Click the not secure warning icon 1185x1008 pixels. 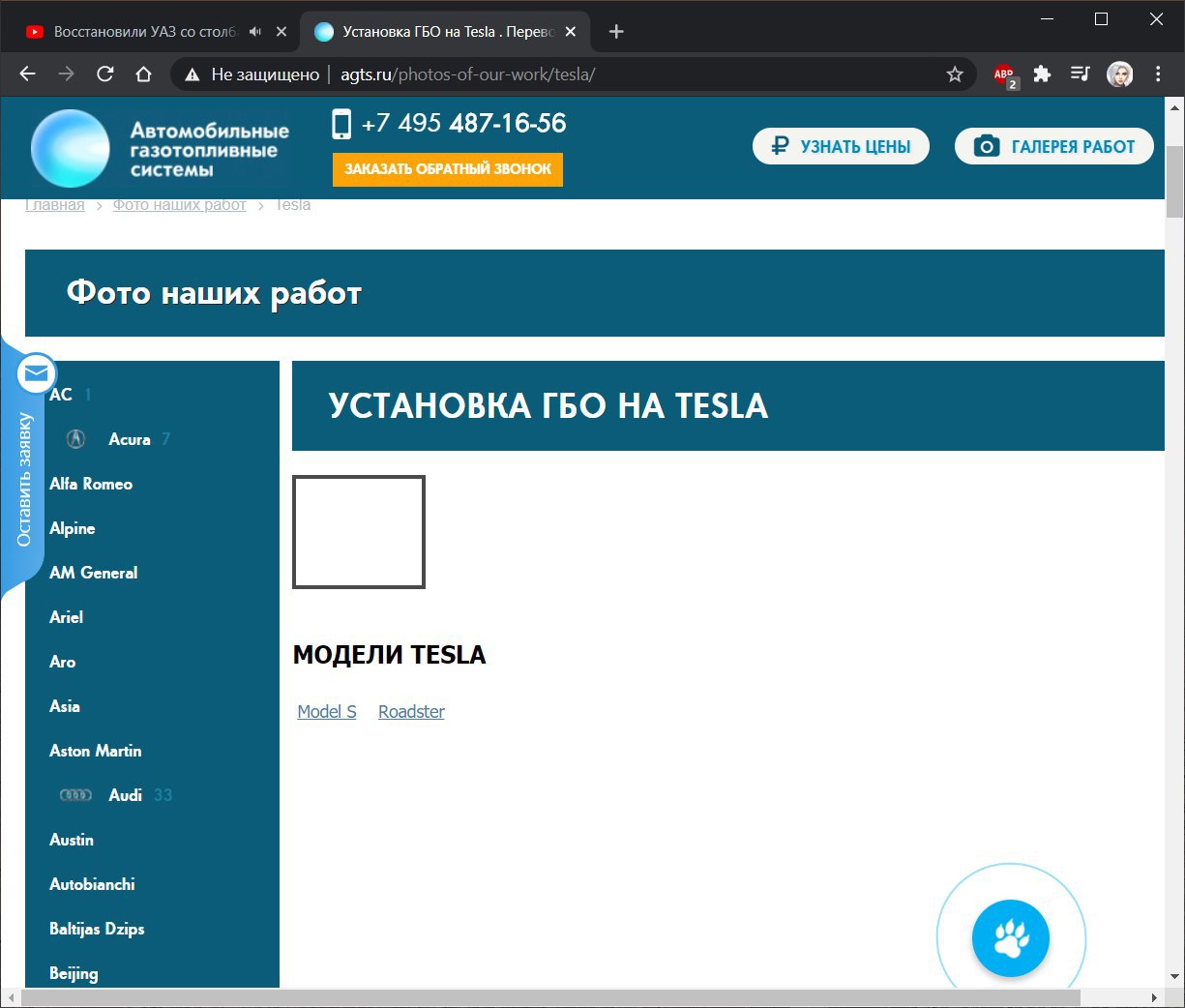pyautogui.click(x=193, y=74)
